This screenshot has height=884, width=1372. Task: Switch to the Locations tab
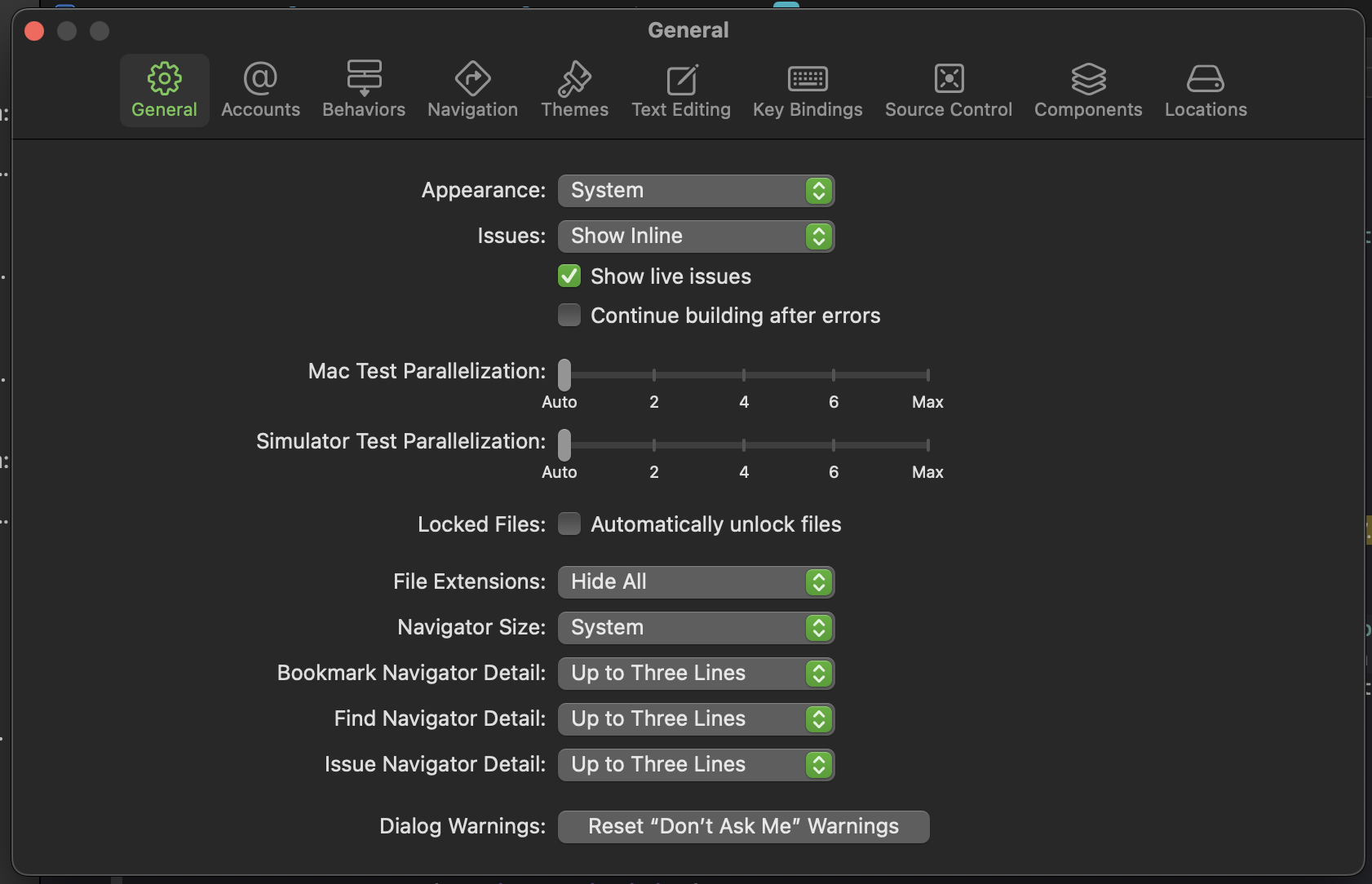click(1206, 91)
